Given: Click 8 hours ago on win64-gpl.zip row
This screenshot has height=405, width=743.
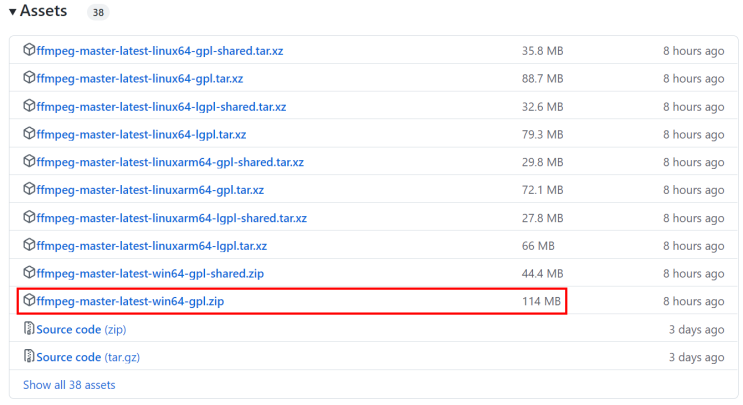Looking at the screenshot, I should [x=694, y=301].
